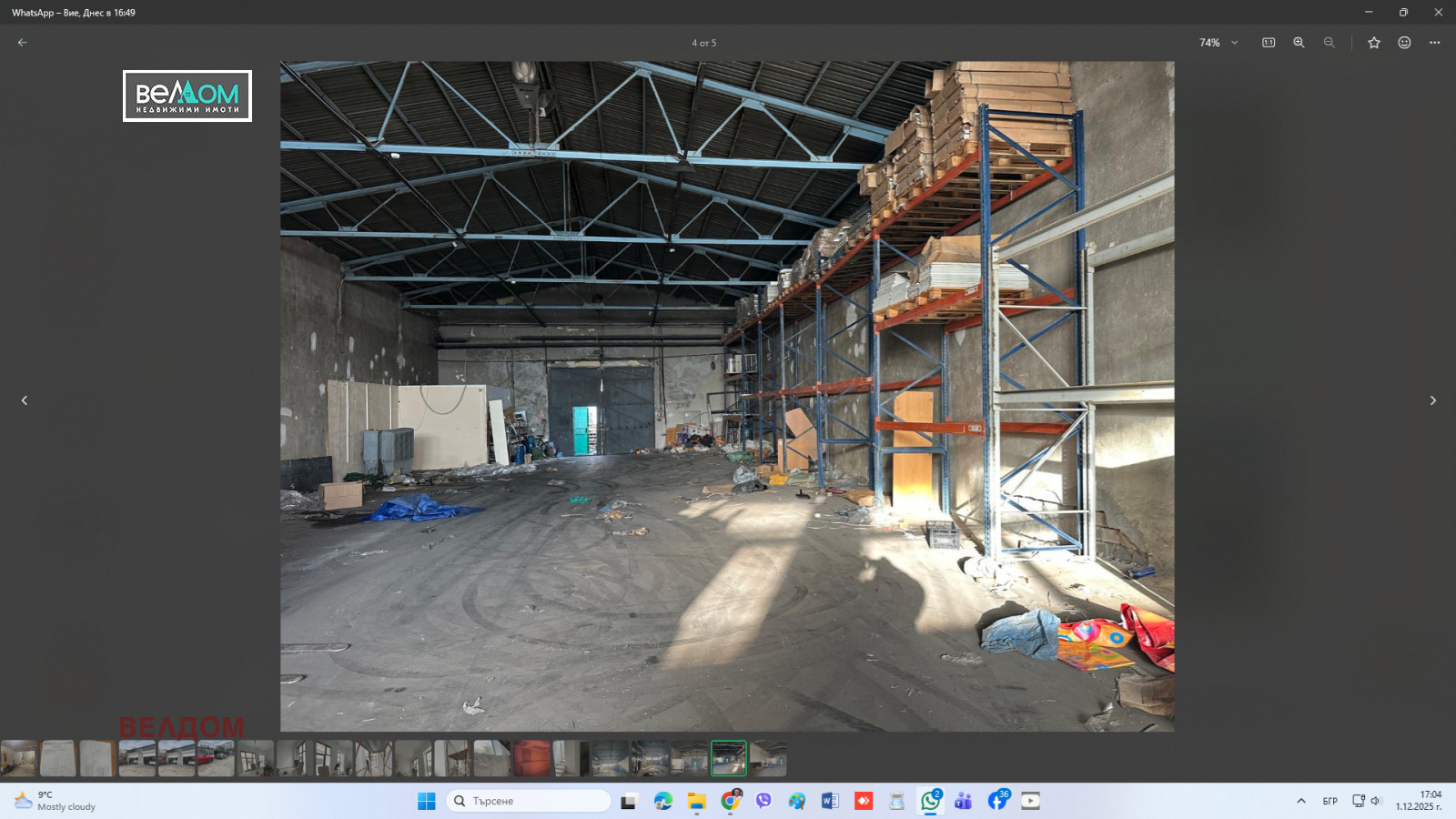Show hidden system tray icons
1456x819 pixels.
coord(1301,801)
